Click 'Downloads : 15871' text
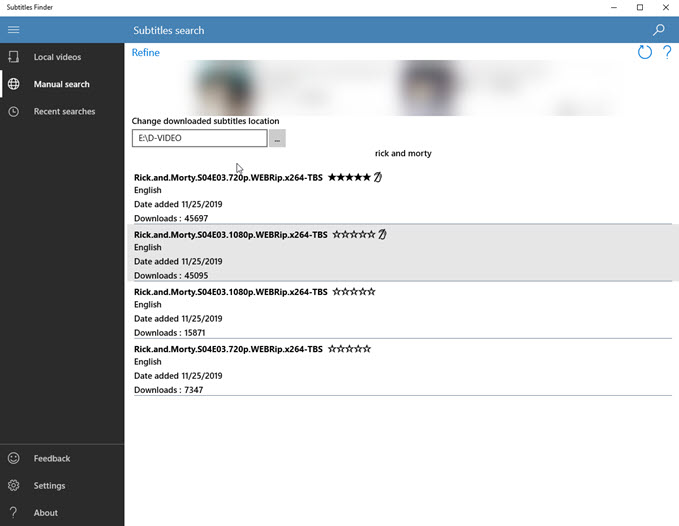 click(170, 332)
